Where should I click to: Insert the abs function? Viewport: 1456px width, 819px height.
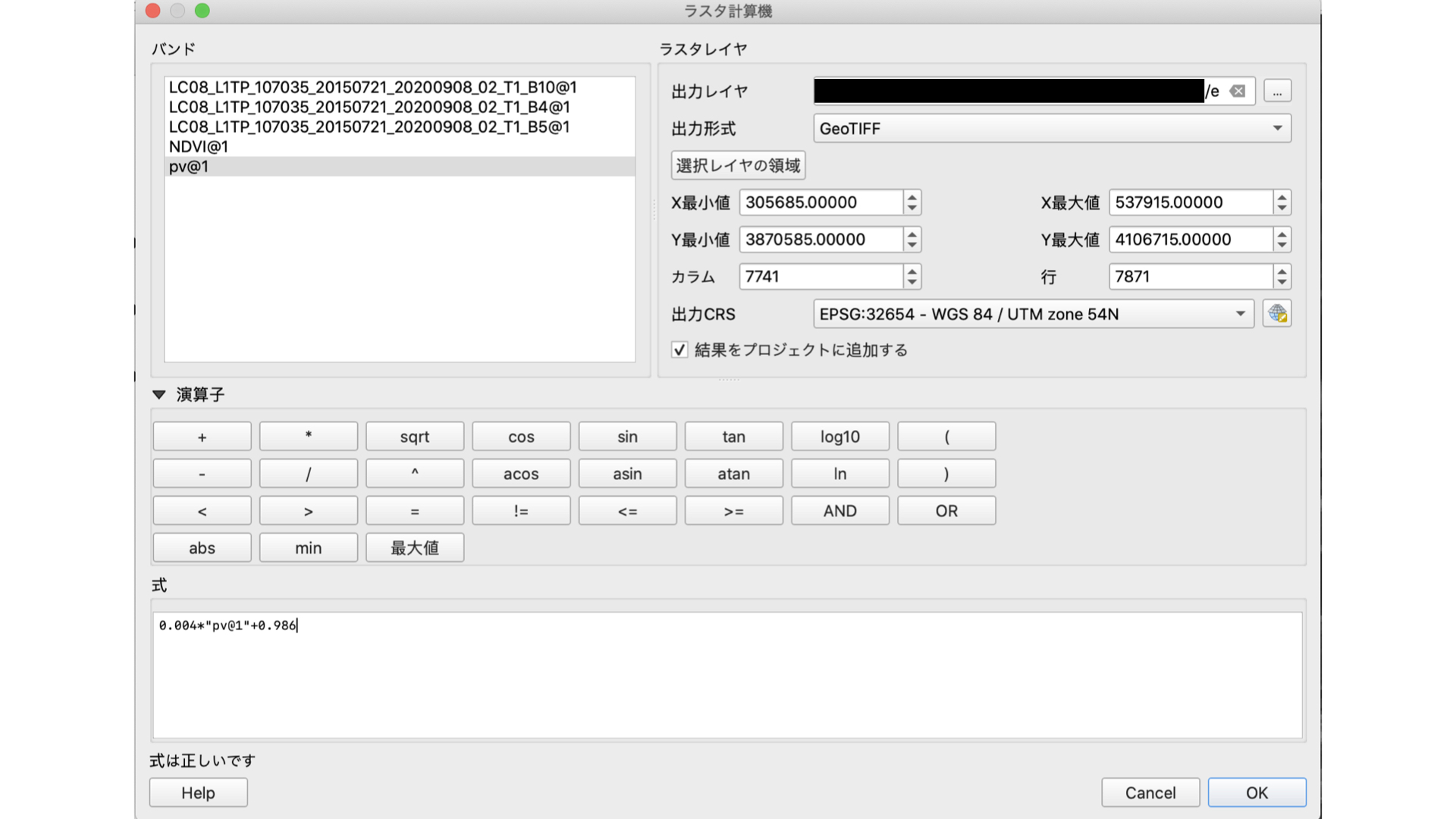click(x=202, y=548)
